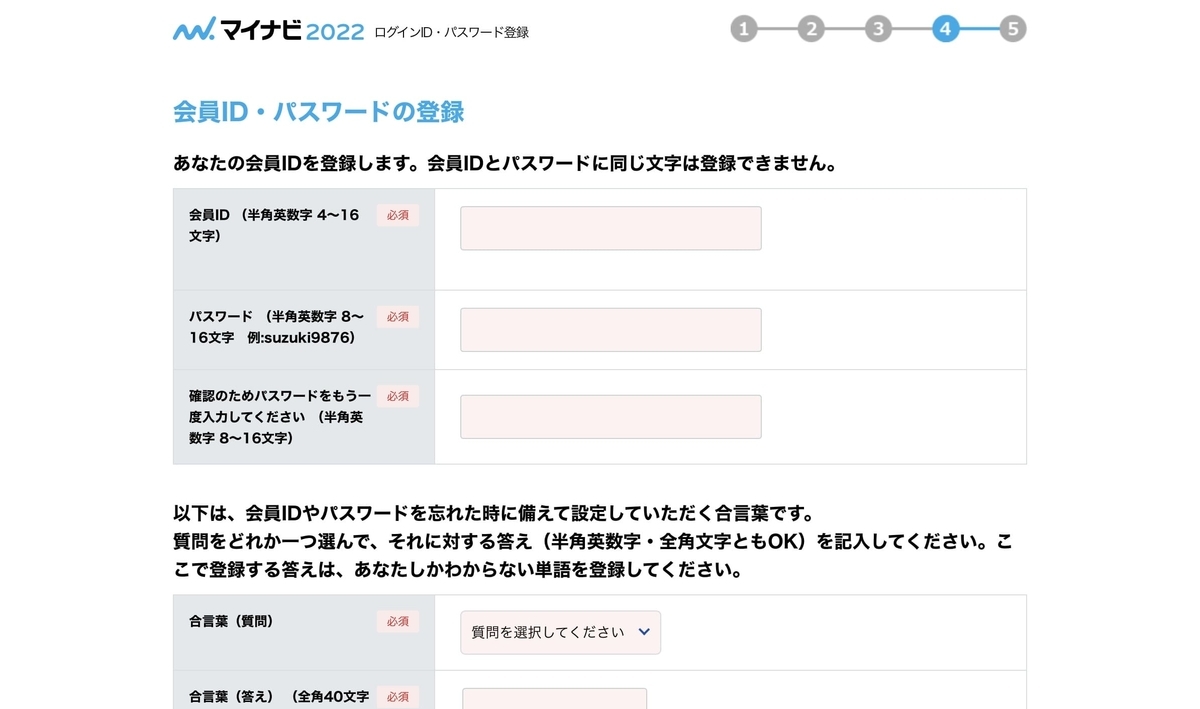
Task: Click the 以下は、会員IDやパスワードを忘れた時 paragraph
Action: point(593,543)
